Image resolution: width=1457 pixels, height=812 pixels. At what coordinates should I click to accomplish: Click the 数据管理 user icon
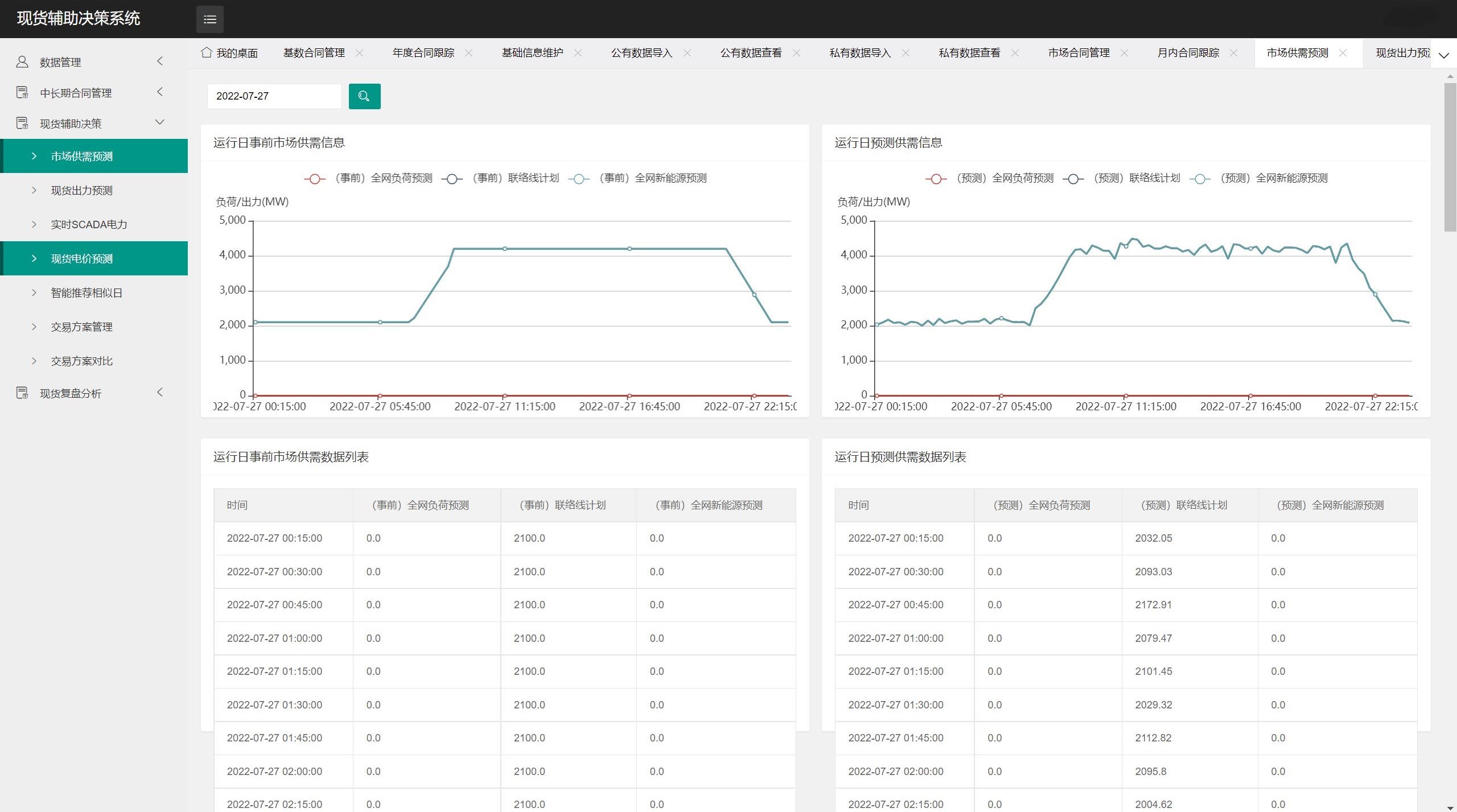tap(22, 62)
